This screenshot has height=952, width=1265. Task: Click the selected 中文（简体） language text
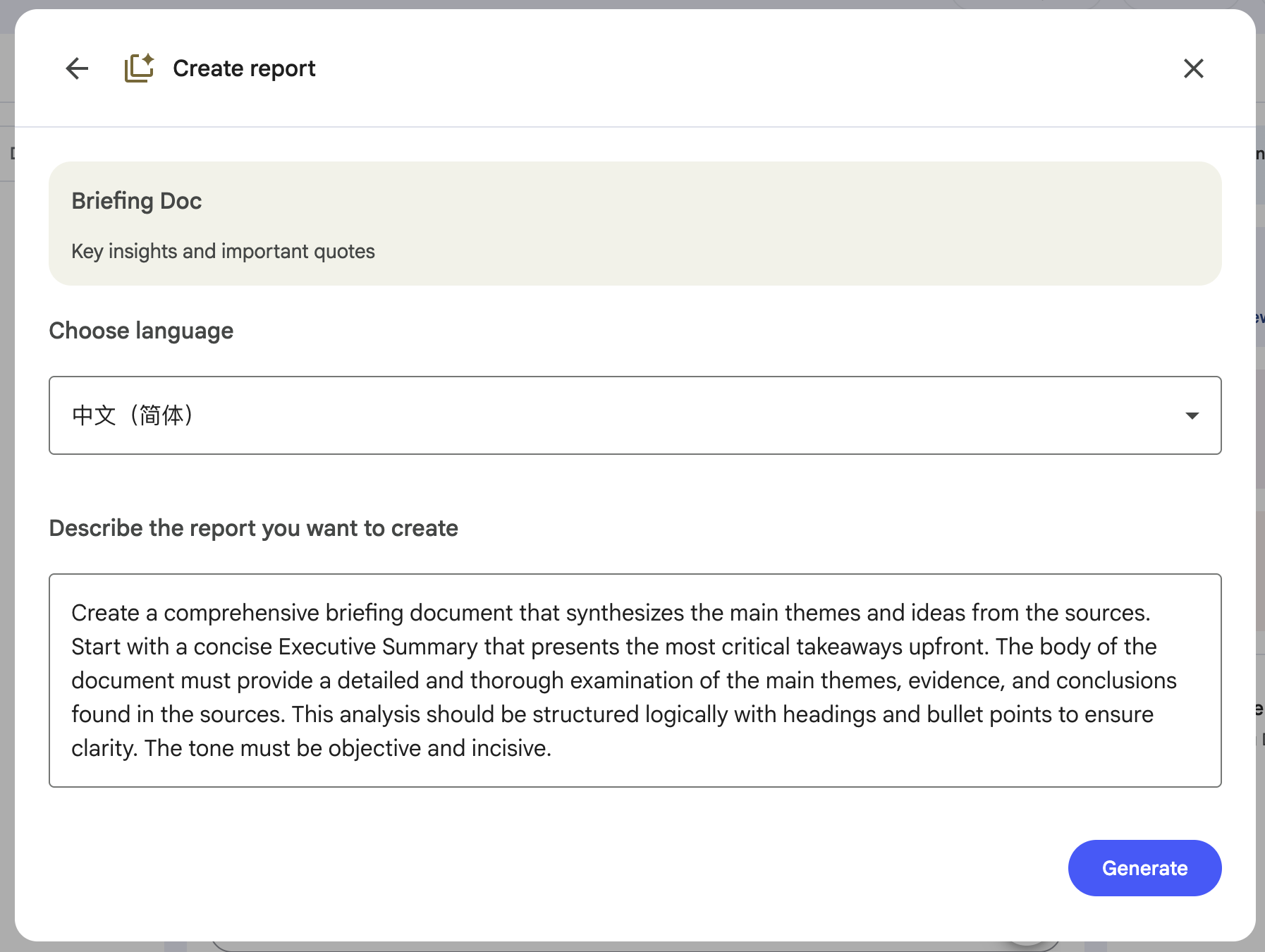(133, 415)
